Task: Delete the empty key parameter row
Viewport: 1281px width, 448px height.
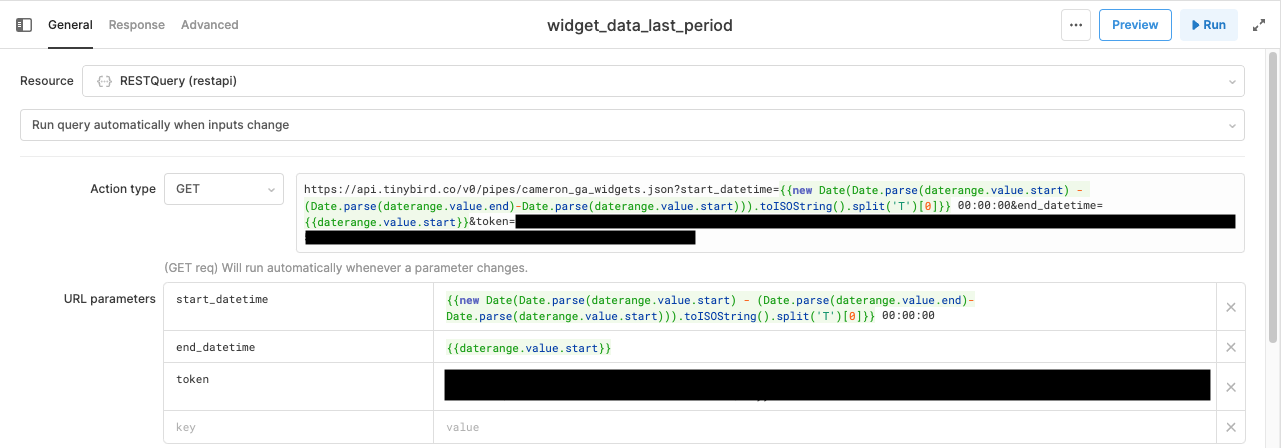Action: coord(1231,427)
